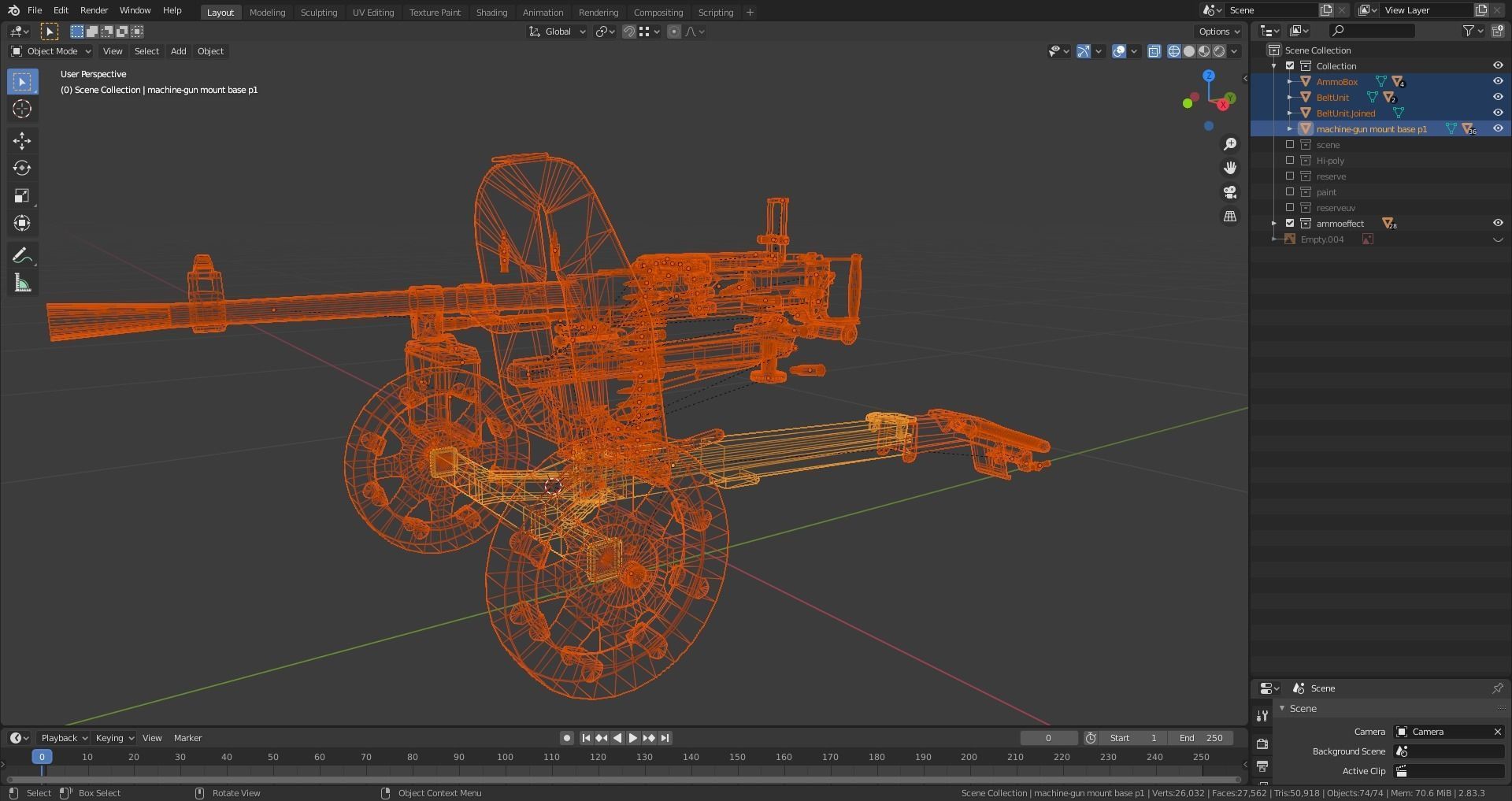The height and width of the screenshot is (801, 1512).
Task: Activate the Scale tool
Action: pos(22,196)
